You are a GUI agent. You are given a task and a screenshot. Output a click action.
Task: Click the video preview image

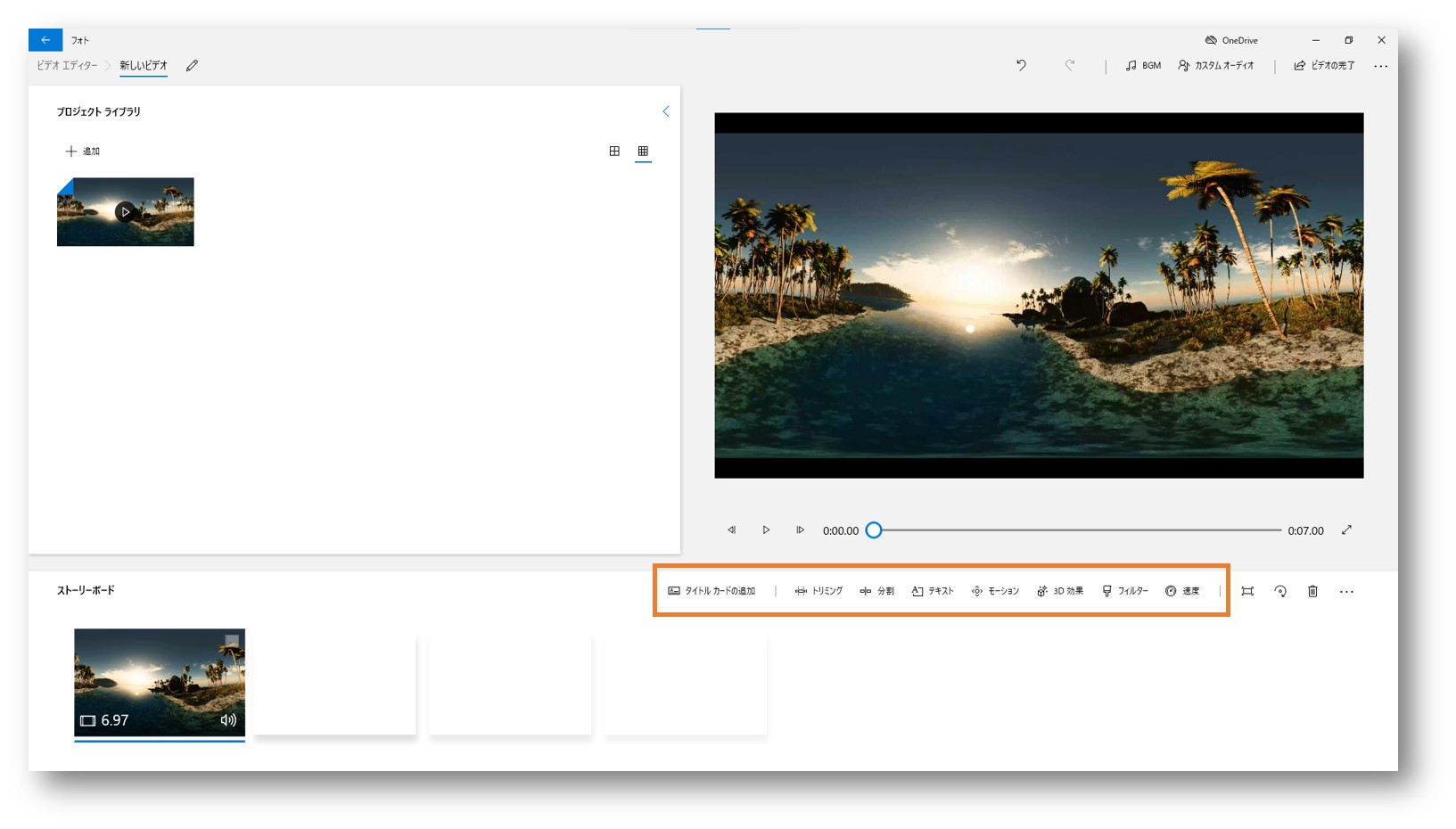pyautogui.click(x=1039, y=295)
